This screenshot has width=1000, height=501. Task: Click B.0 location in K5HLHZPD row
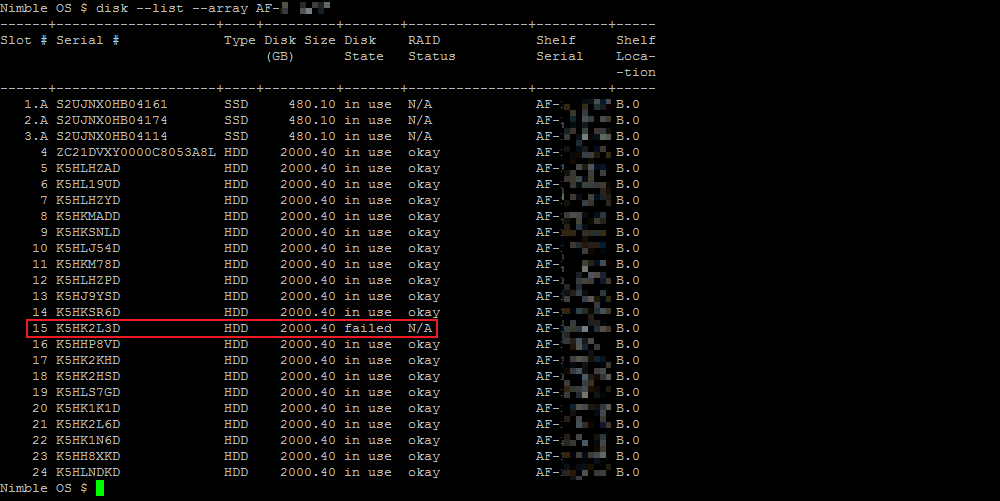pos(628,280)
